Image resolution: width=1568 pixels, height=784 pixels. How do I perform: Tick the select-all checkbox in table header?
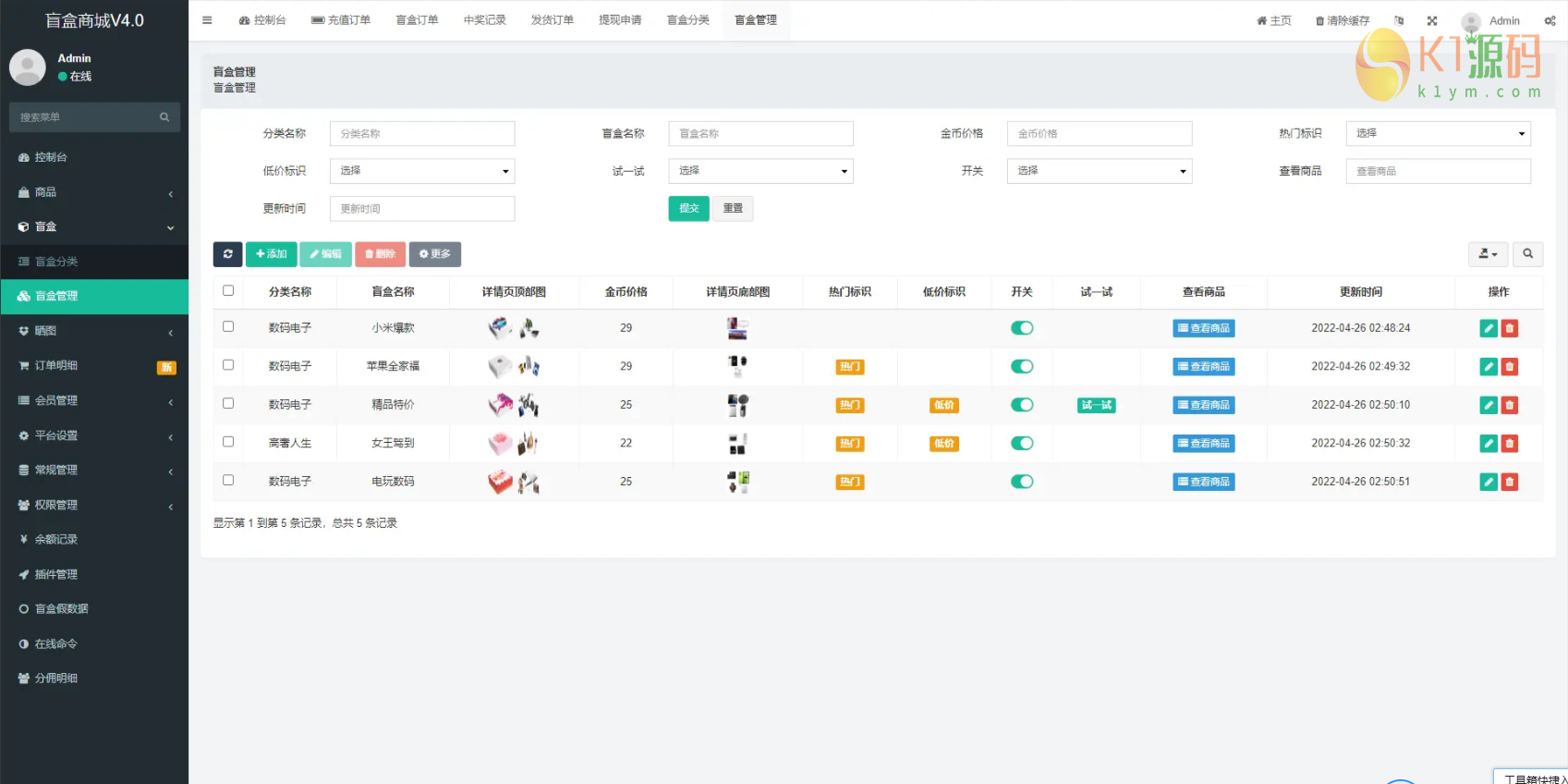(228, 291)
